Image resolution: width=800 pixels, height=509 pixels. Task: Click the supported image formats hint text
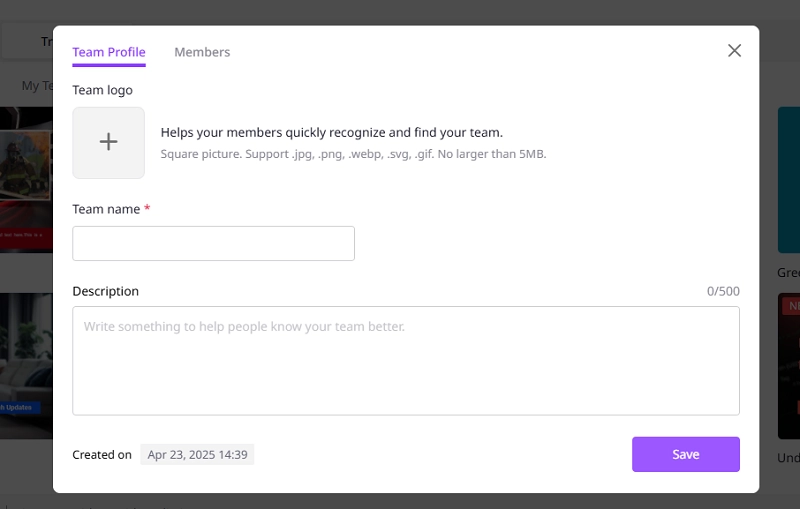353,154
